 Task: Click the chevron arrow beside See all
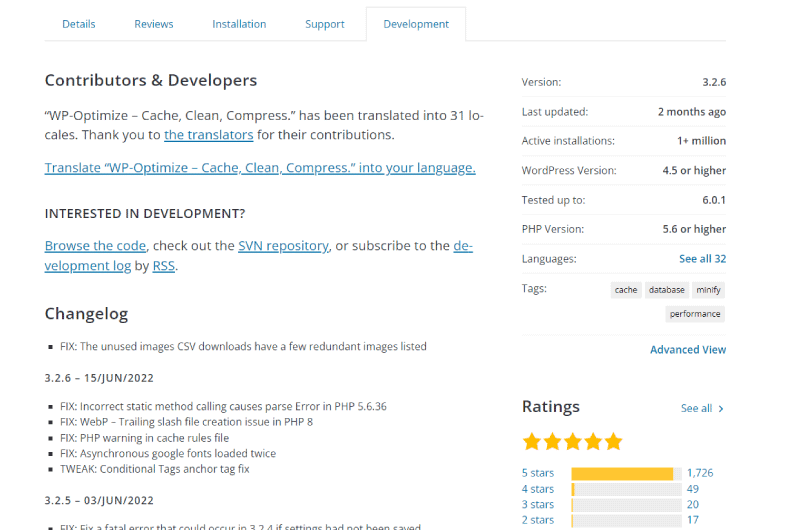pyautogui.click(x=721, y=409)
